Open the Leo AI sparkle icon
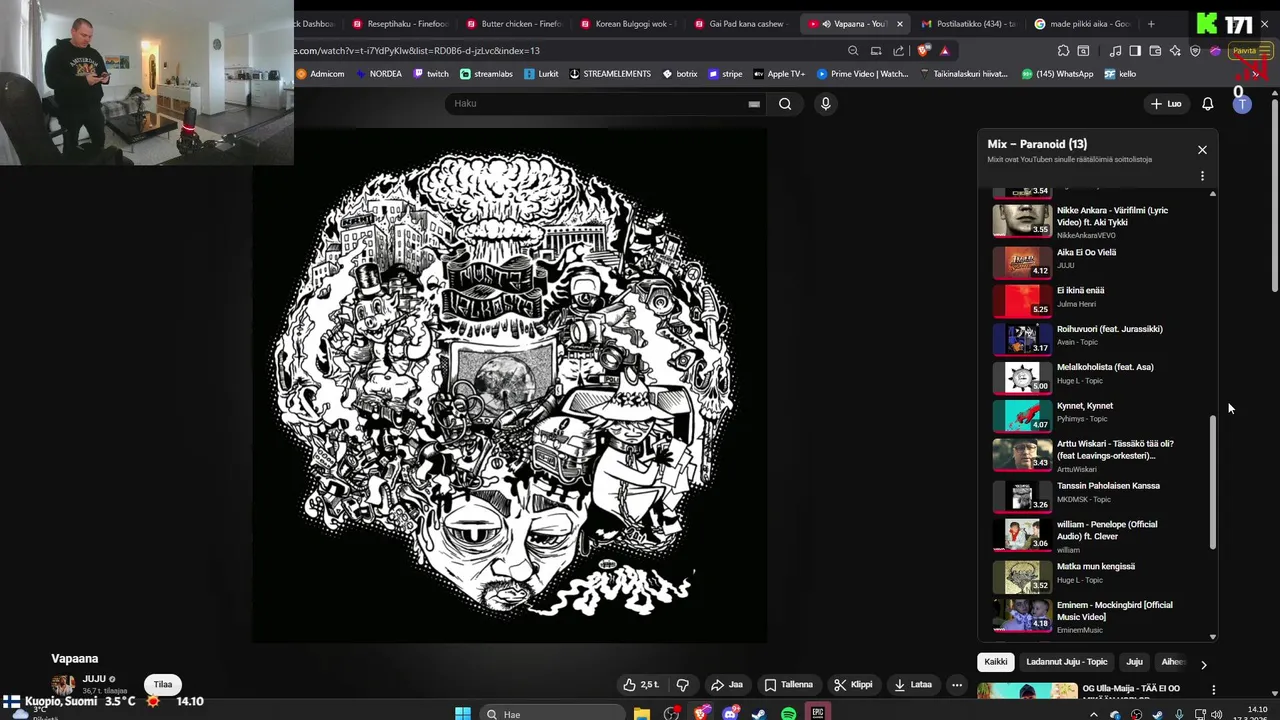This screenshot has height=720, width=1280. [x=1175, y=51]
